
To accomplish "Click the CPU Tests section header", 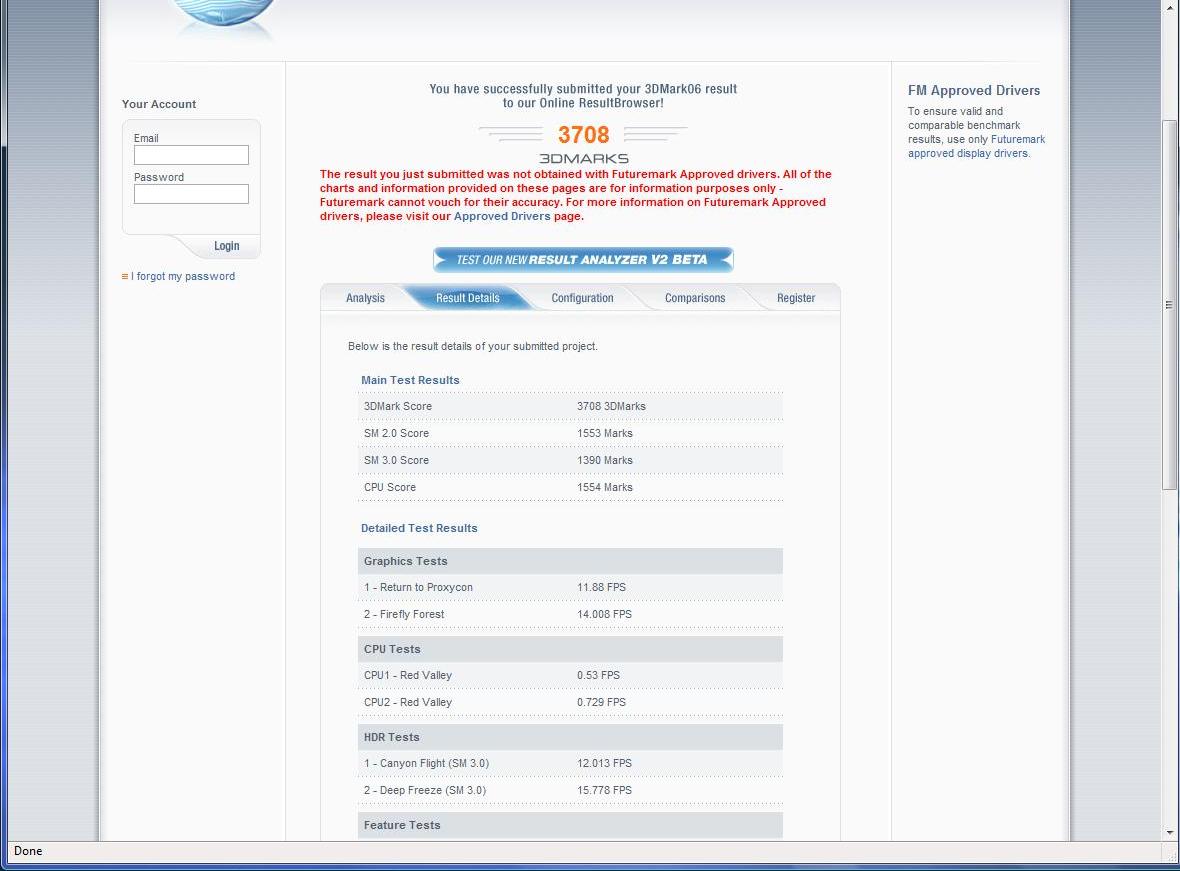I will coord(570,650).
